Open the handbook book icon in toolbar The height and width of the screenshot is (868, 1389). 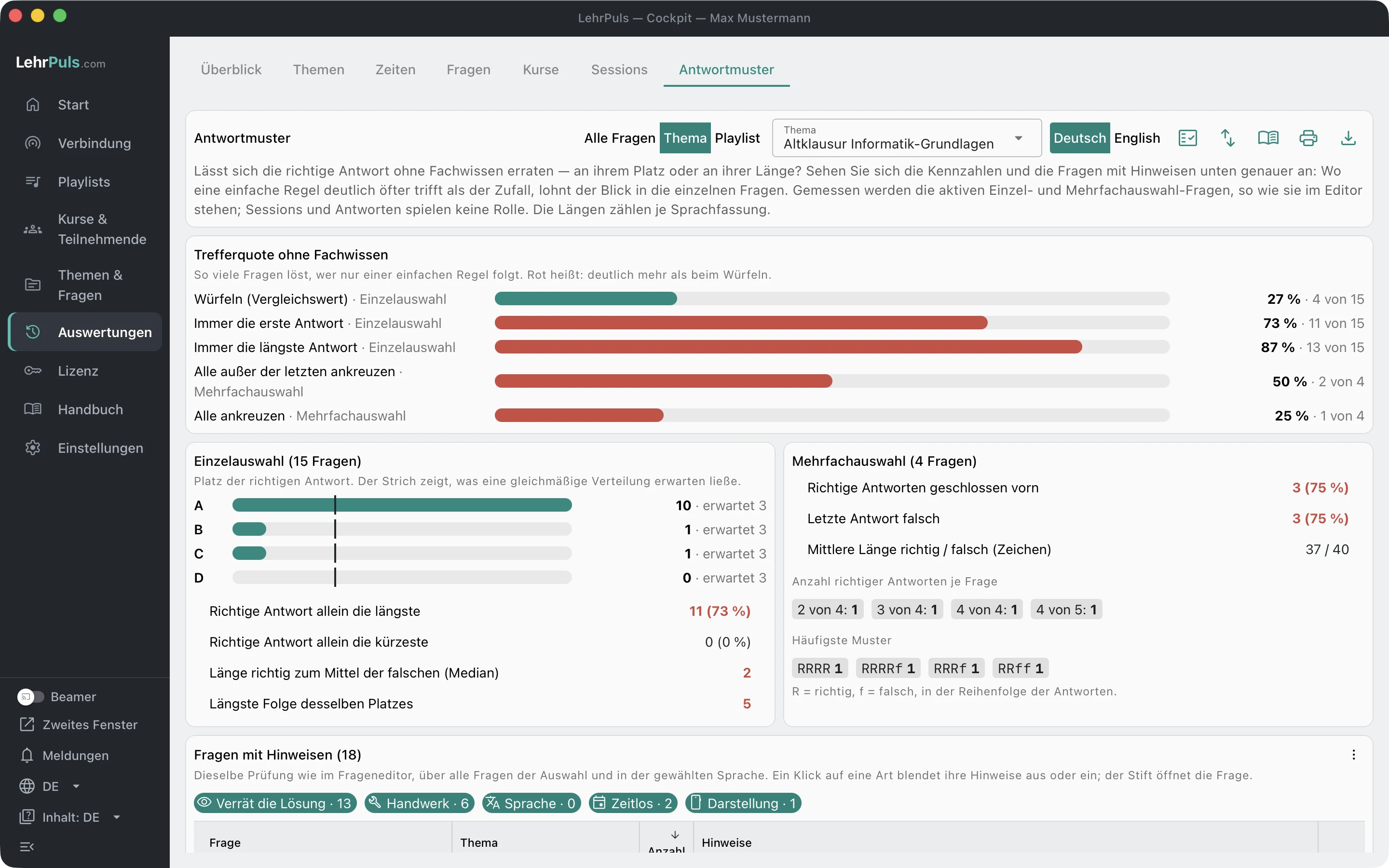tap(1267, 138)
